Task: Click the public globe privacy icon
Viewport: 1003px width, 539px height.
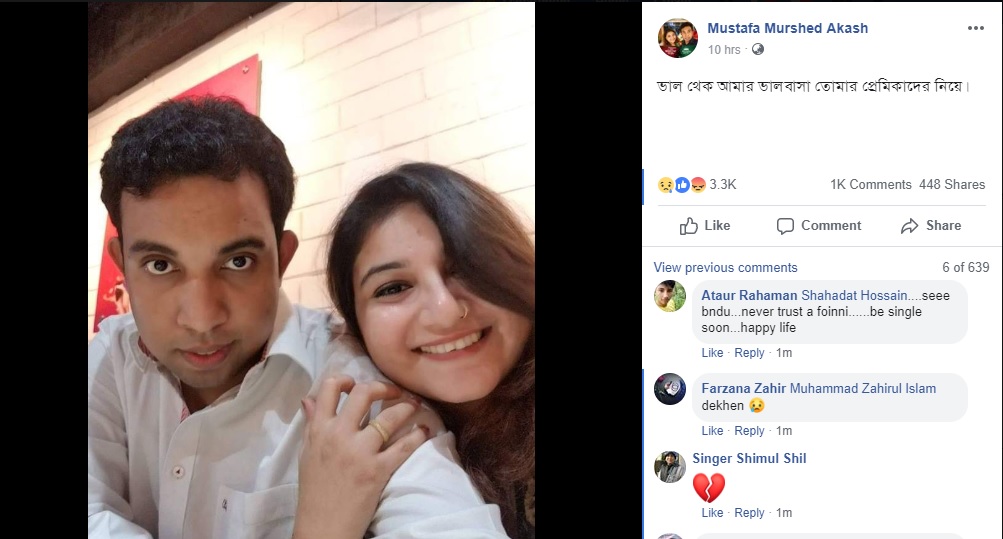Action: pos(757,49)
